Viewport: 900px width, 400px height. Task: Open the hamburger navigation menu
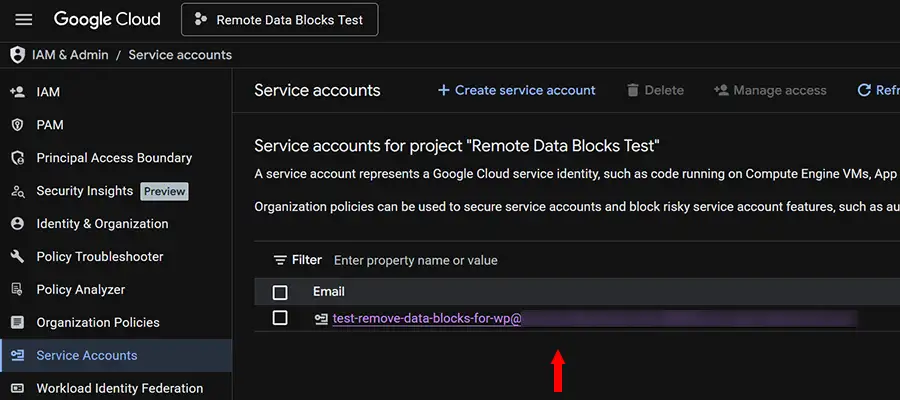click(24, 20)
